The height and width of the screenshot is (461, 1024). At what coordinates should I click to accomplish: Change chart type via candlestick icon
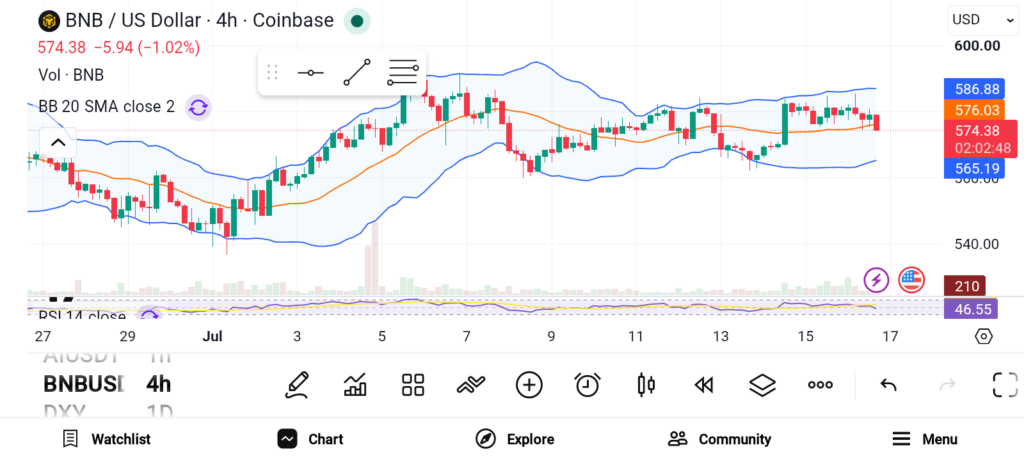point(646,385)
